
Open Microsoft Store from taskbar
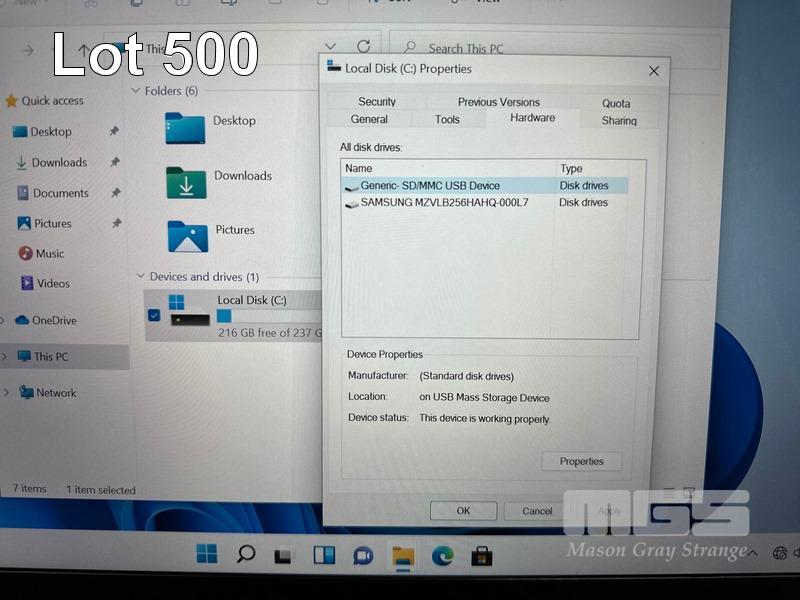click(x=481, y=555)
